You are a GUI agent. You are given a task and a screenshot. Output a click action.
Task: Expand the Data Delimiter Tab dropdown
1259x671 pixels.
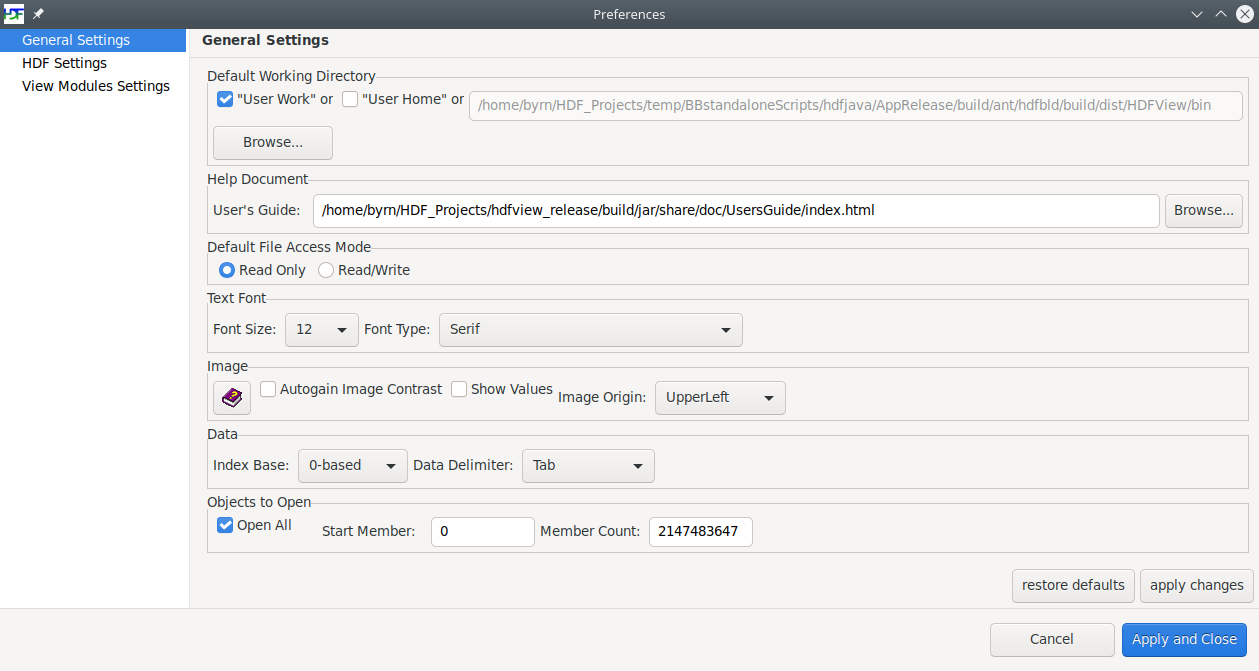(588, 465)
